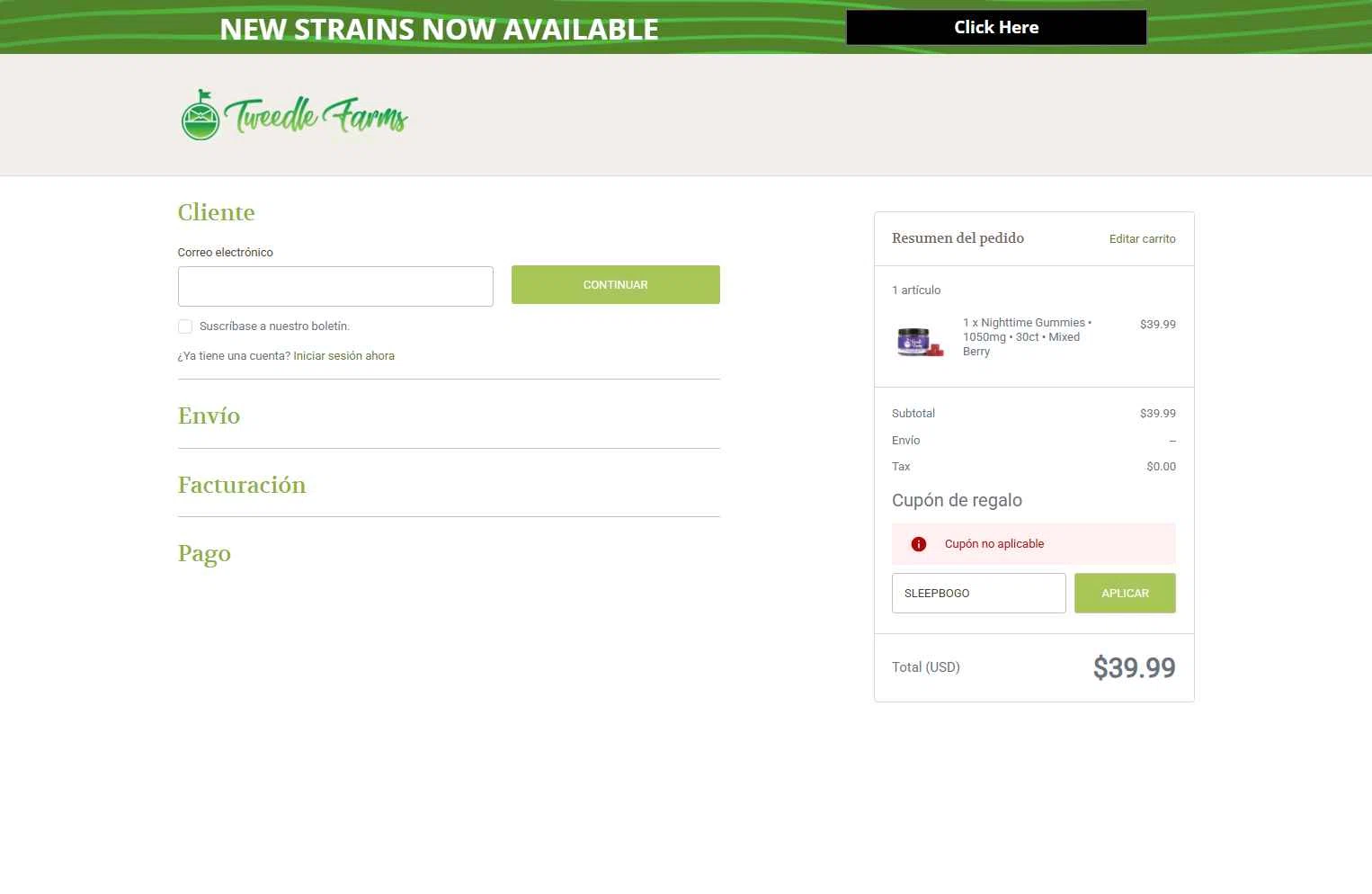Click the Pago section heading

tap(204, 554)
